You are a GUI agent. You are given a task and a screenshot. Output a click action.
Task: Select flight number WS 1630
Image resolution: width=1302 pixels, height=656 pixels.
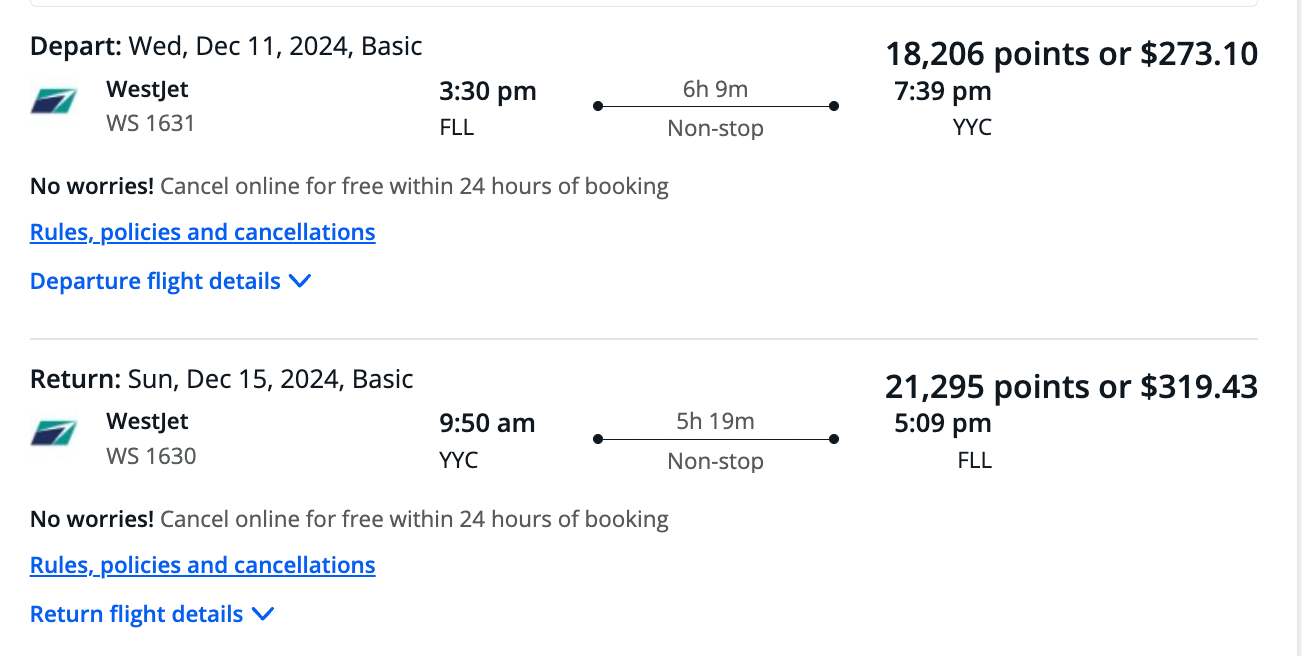tap(150, 455)
